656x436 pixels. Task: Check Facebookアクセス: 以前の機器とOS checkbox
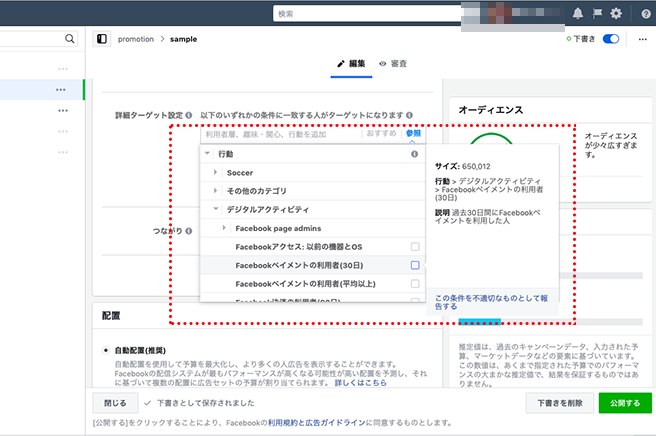click(415, 247)
